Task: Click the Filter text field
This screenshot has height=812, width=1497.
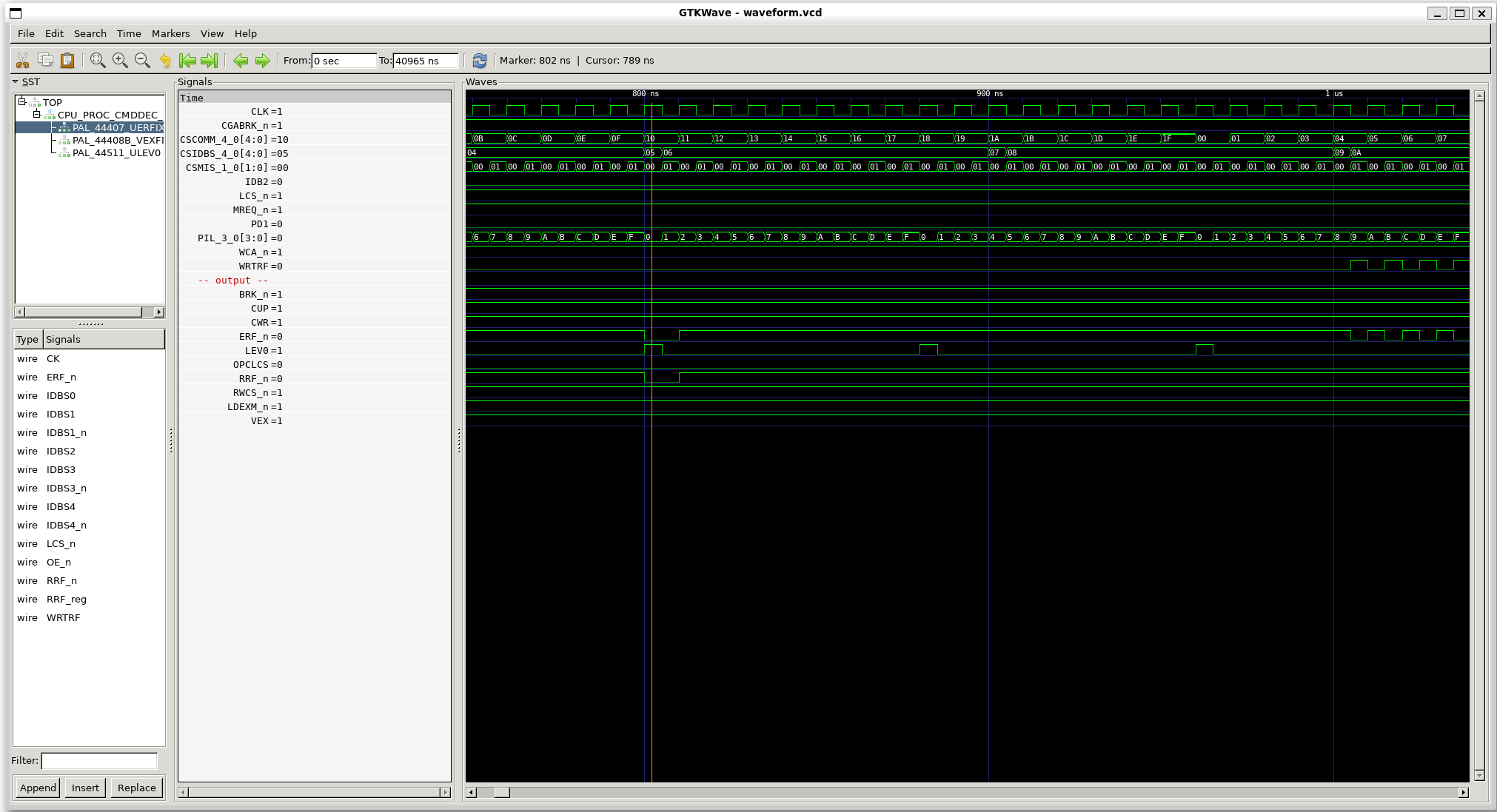Action: [x=99, y=760]
